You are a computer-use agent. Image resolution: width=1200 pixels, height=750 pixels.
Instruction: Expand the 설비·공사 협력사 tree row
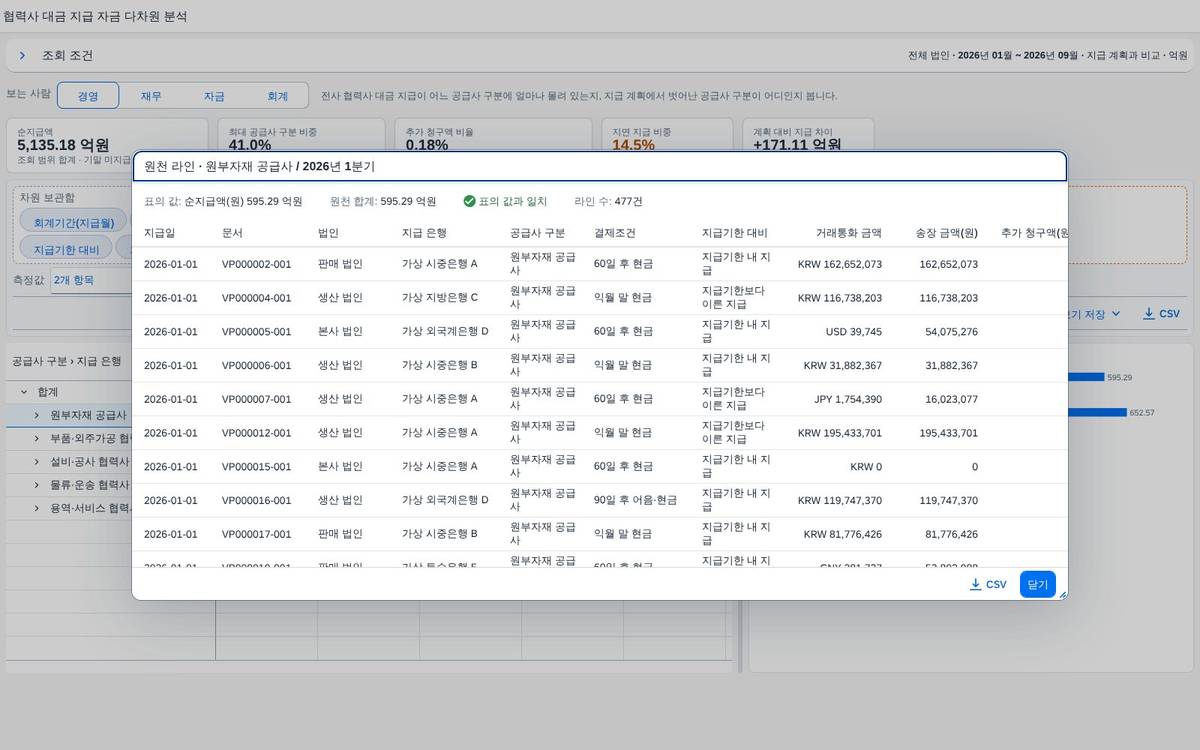(37, 461)
